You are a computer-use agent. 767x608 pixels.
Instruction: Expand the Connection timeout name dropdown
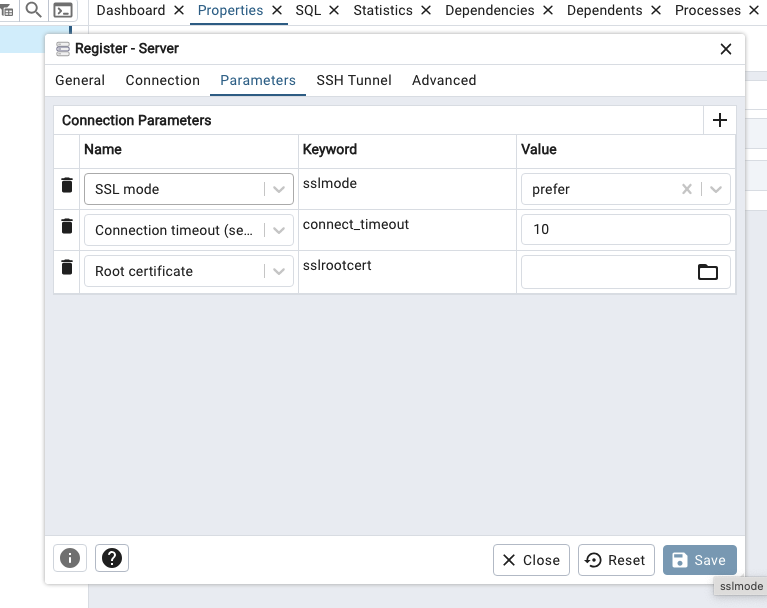tap(277, 230)
